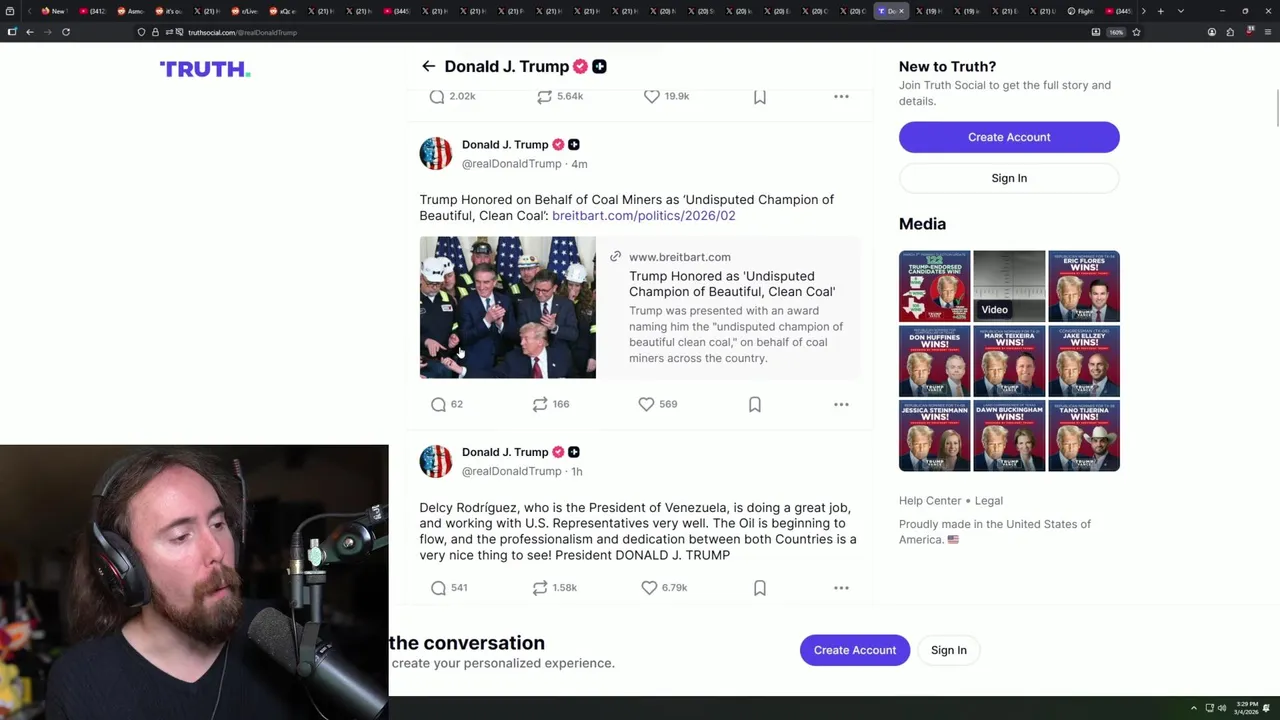Open the Tano Tijerina Wins media image
Image resolution: width=1280 pixels, height=720 pixels.
(1084, 436)
